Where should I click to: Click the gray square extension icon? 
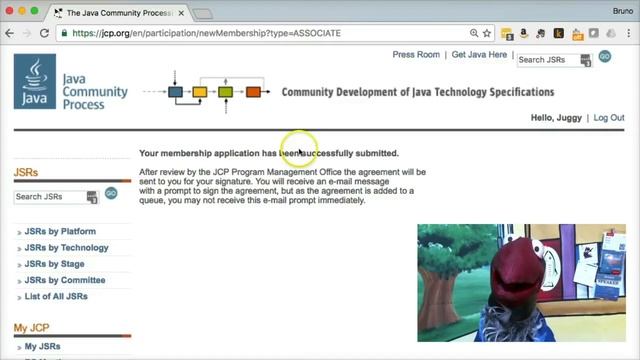pos(593,33)
